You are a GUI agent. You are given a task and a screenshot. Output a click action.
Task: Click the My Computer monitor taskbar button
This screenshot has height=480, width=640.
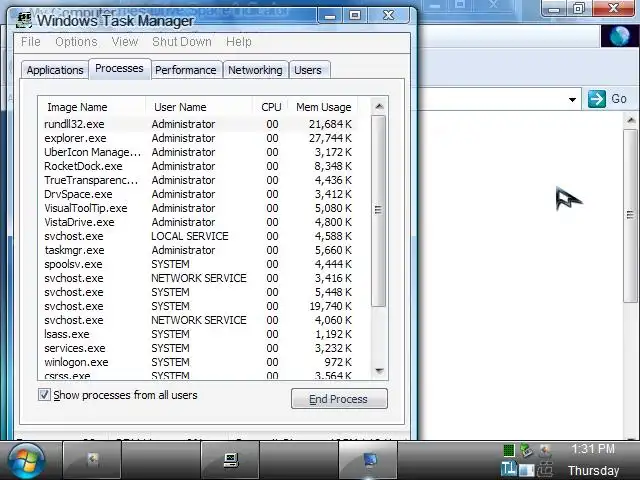(369, 460)
